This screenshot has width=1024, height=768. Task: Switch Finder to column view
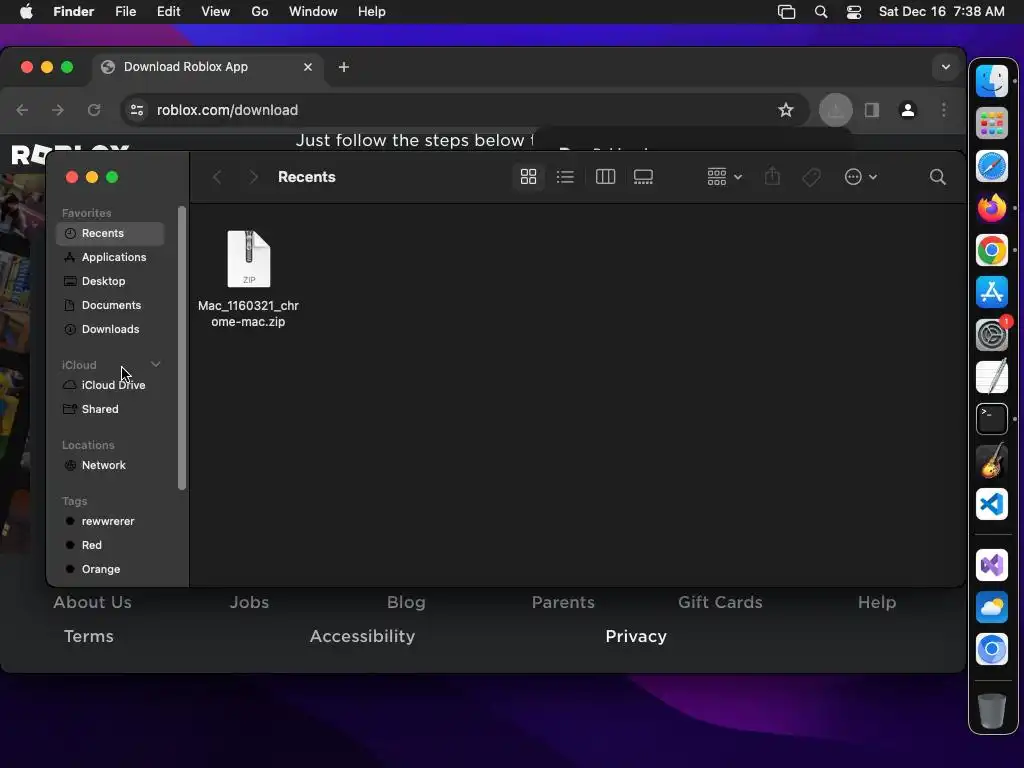click(605, 177)
